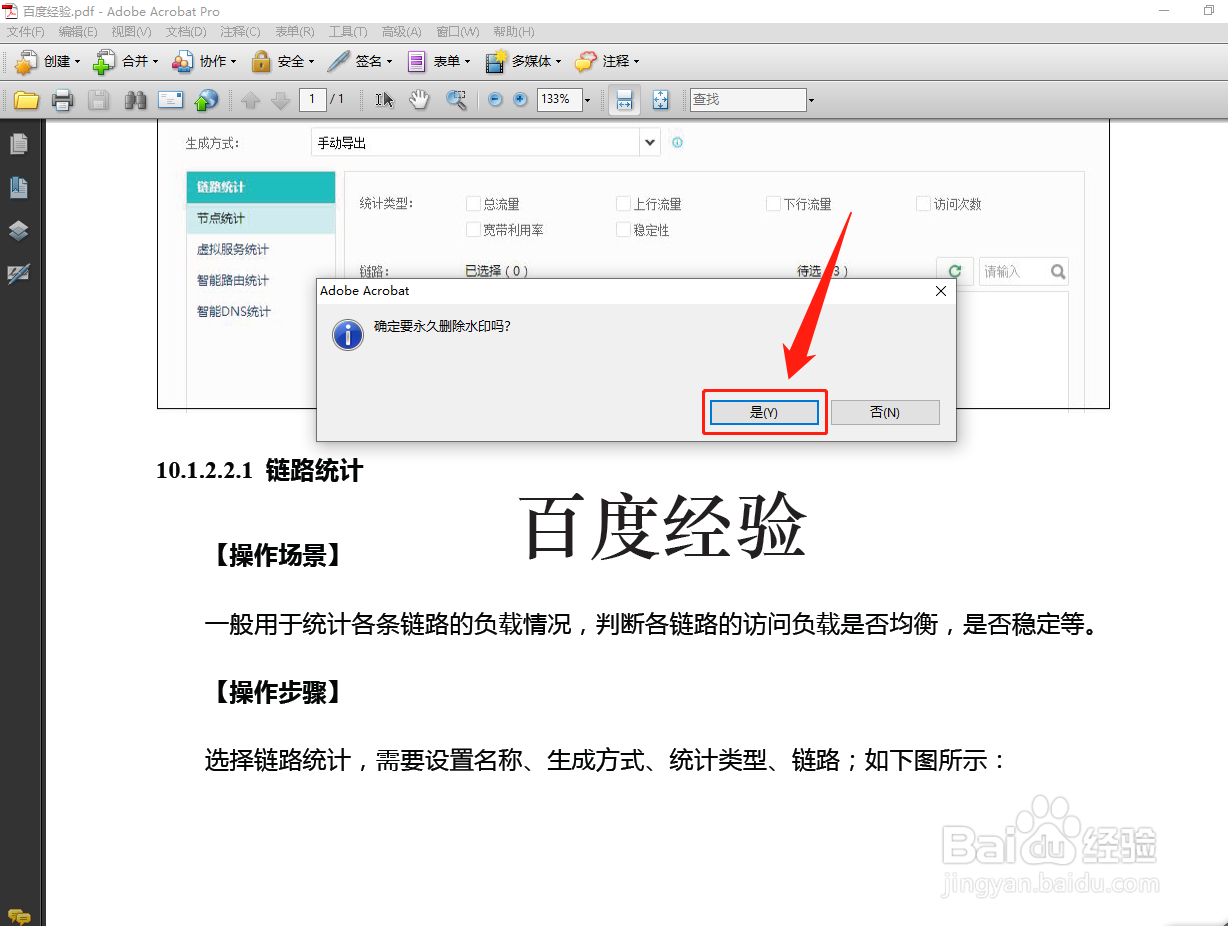Viewport: 1228px width, 926px height.
Task: Click the page number input field
Action: click(x=313, y=99)
